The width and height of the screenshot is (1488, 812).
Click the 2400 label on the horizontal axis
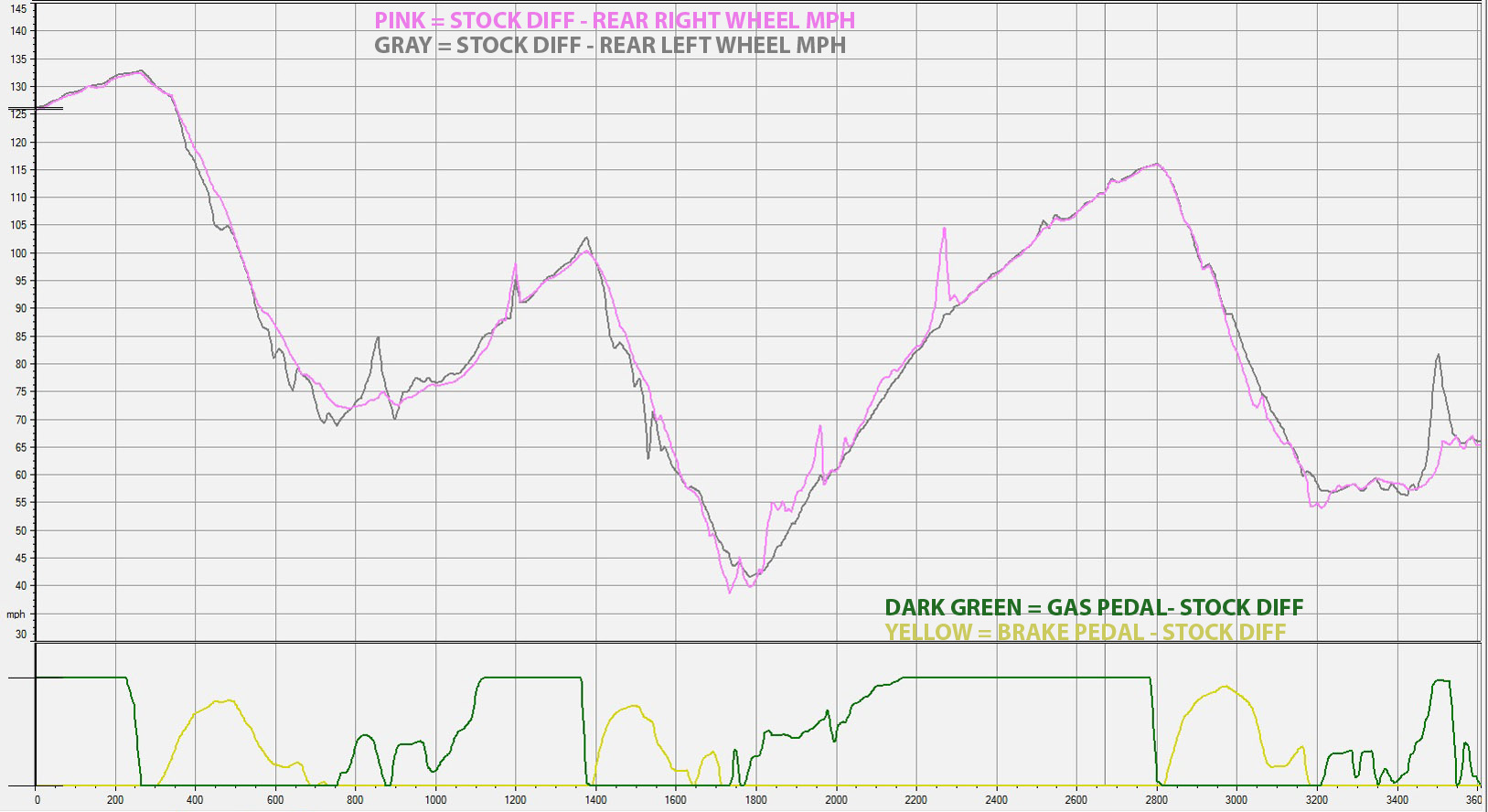(996, 800)
